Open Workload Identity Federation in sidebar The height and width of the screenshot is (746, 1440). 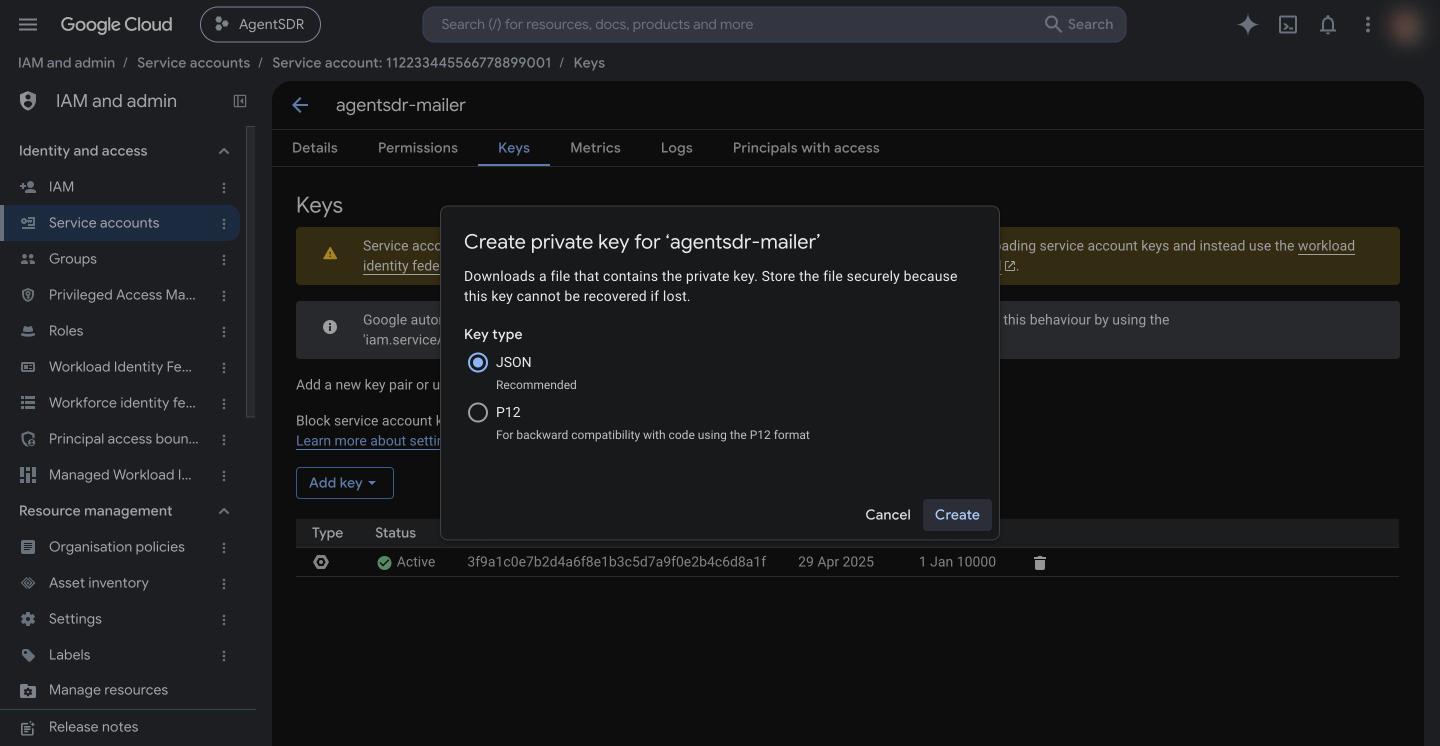pos(120,367)
